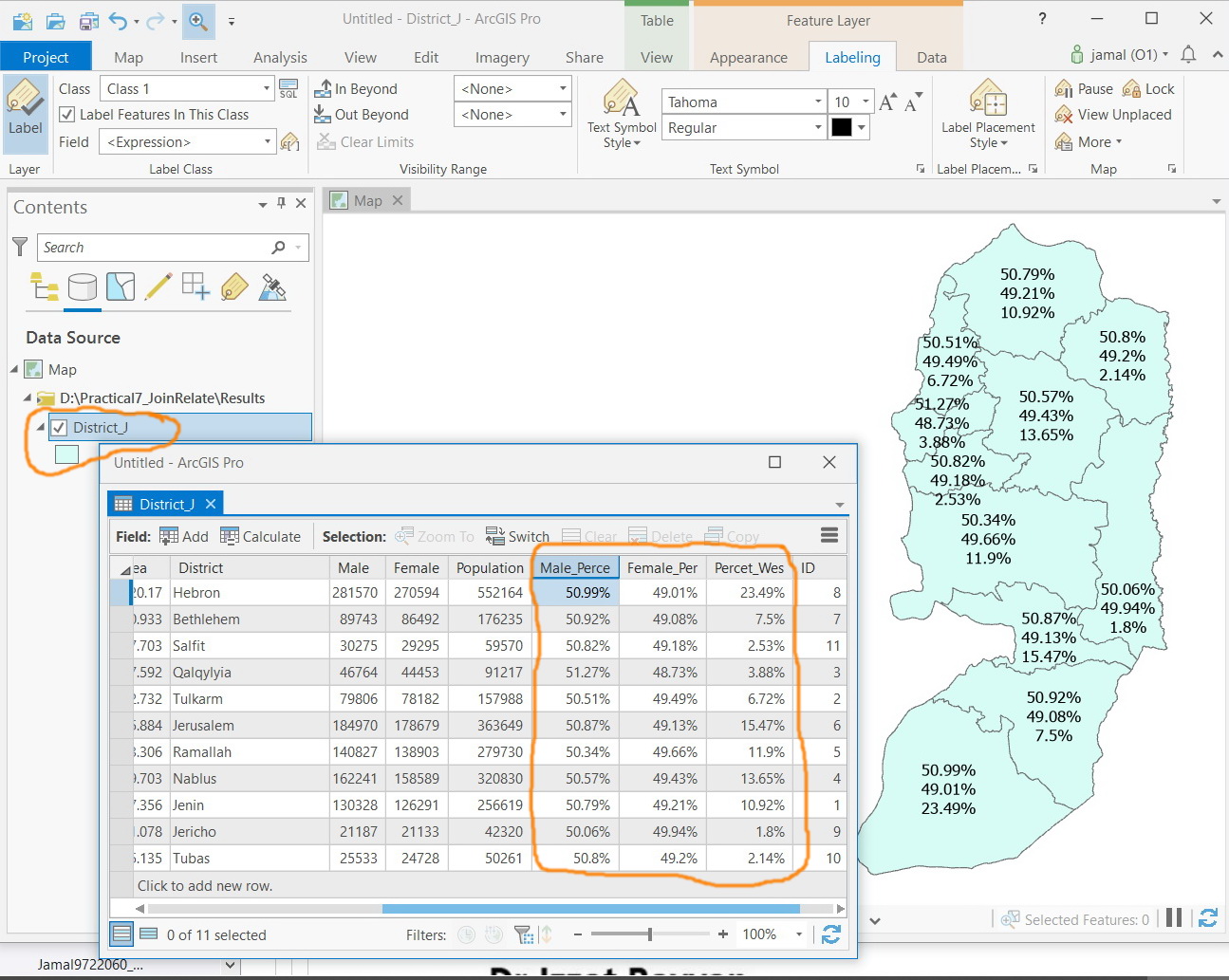
Task: Click the increase font size icon
Action: tap(887, 102)
